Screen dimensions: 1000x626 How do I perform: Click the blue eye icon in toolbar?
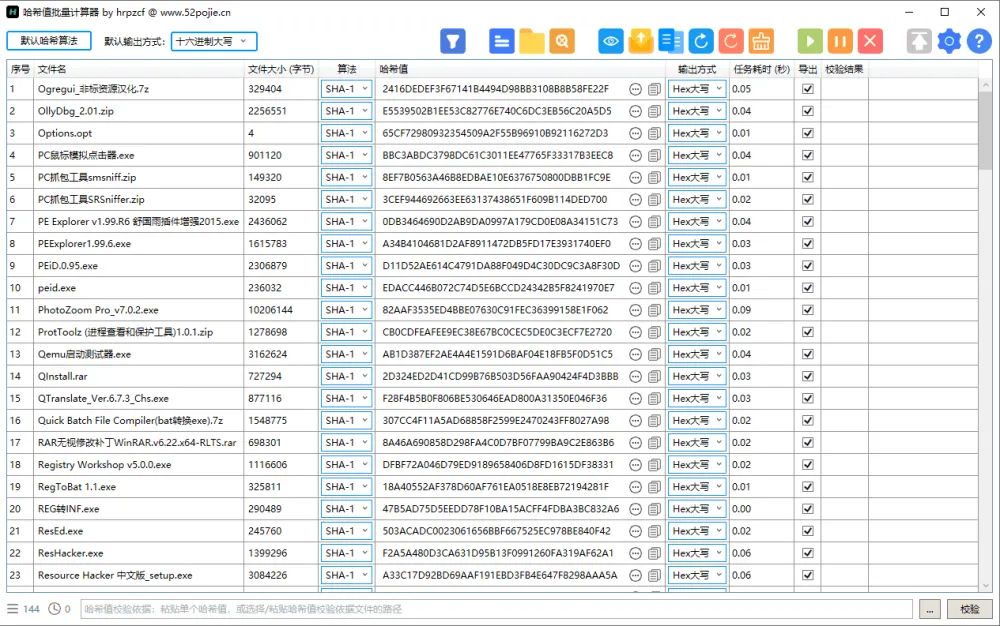click(x=611, y=41)
